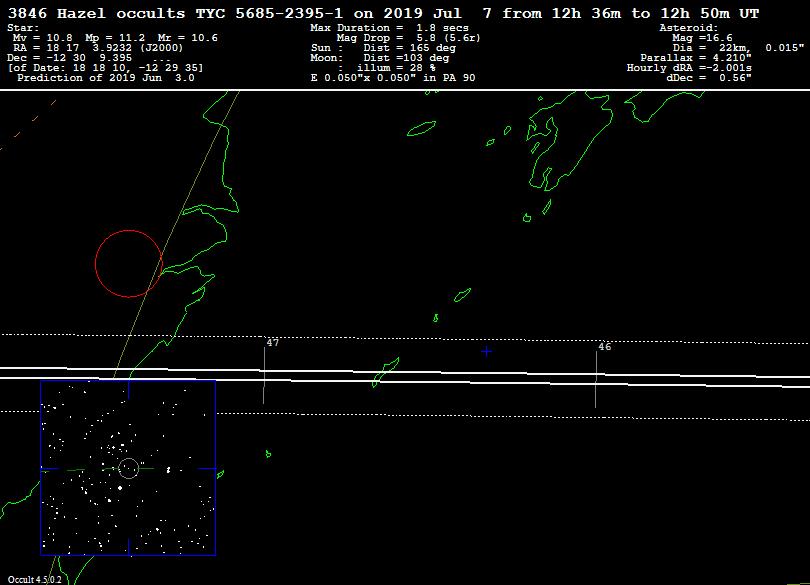This screenshot has height=585, width=810.
Task: Click the target star circle in the star chart
Action: (129, 468)
